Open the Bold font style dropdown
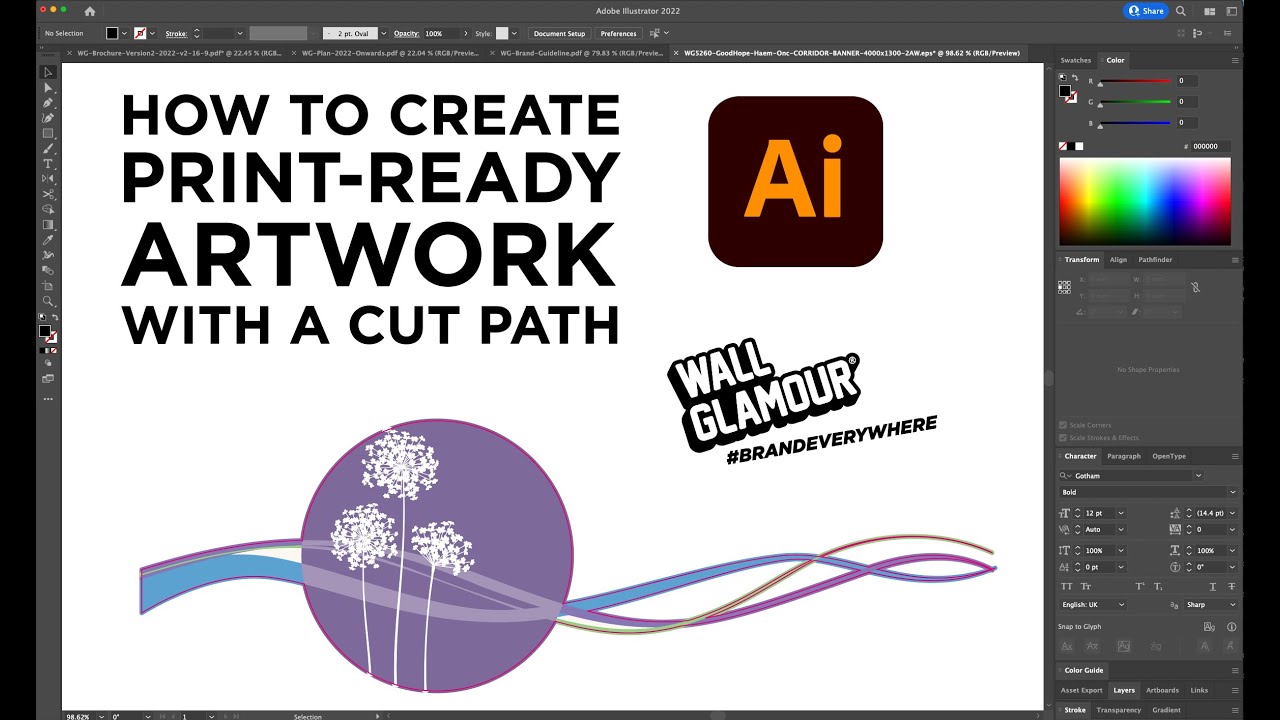Image resolution: width=1280 pixels, height=720 pixels. click(x=1232, y=492)
